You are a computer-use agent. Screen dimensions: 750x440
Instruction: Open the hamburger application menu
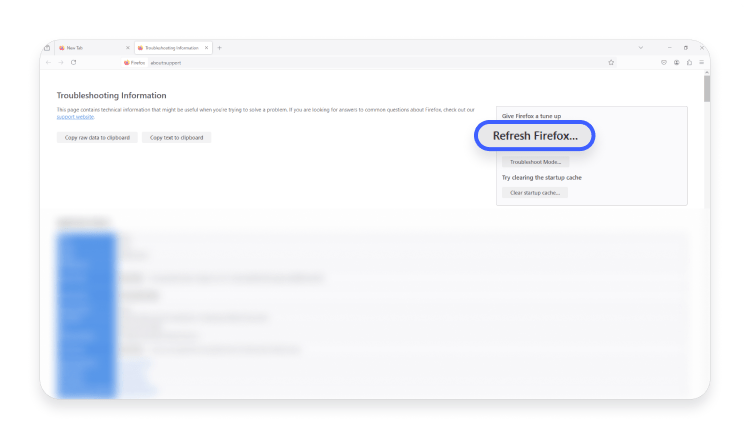click(x=702, y=62)
